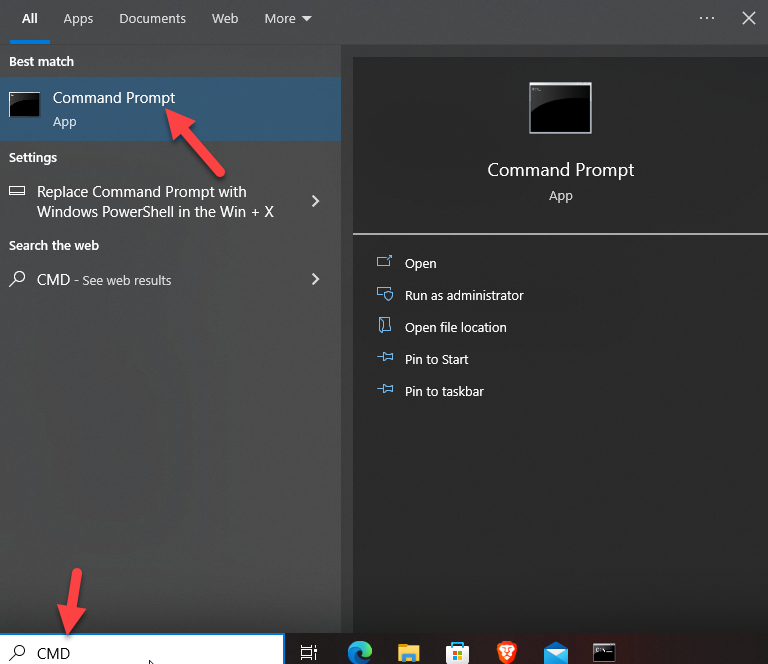The width and height of the screenshot is (768, 664).
Task: Select the All search tab
Action: (29, 19)
